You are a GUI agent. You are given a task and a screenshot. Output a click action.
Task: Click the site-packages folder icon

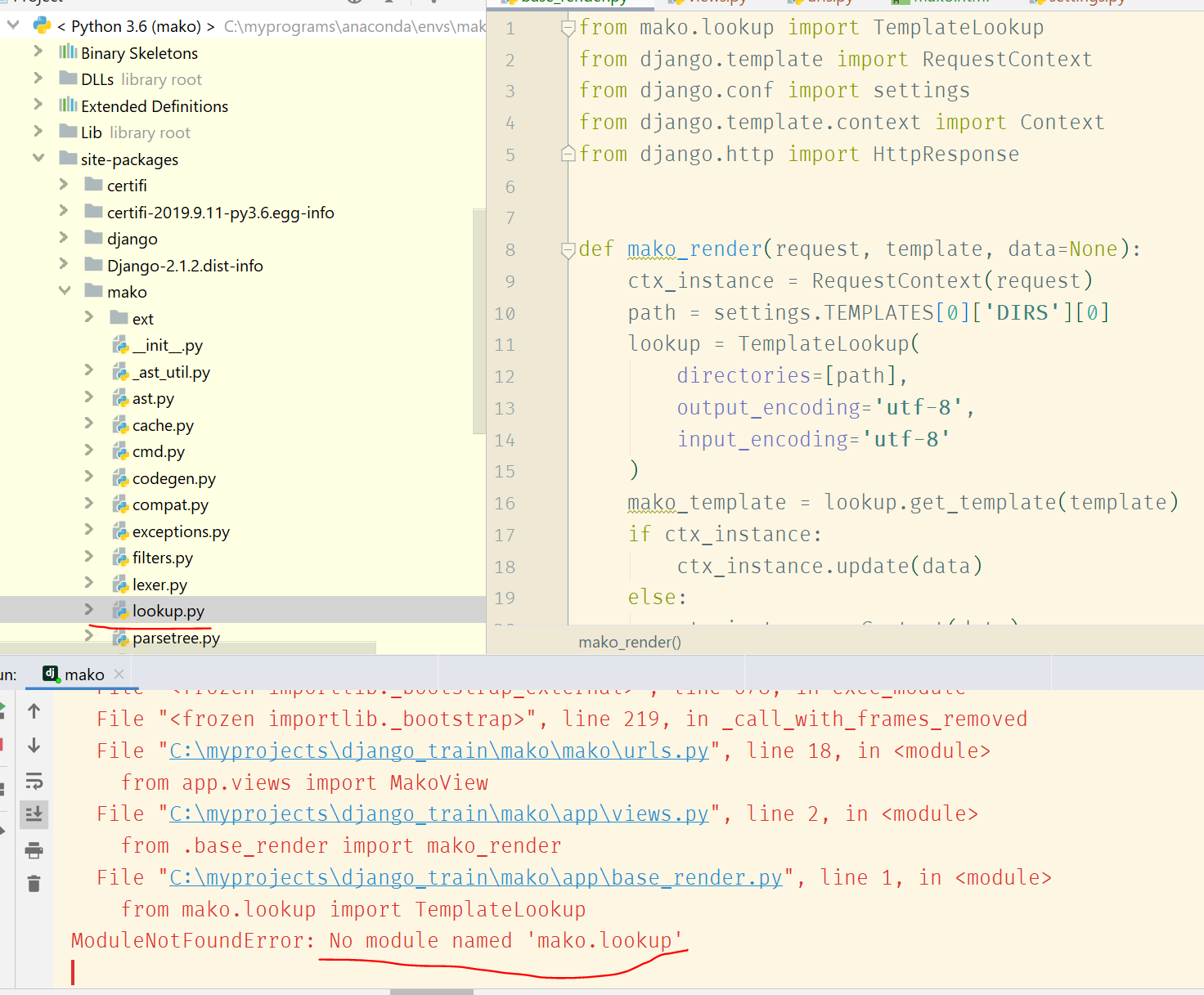[68, 158]
